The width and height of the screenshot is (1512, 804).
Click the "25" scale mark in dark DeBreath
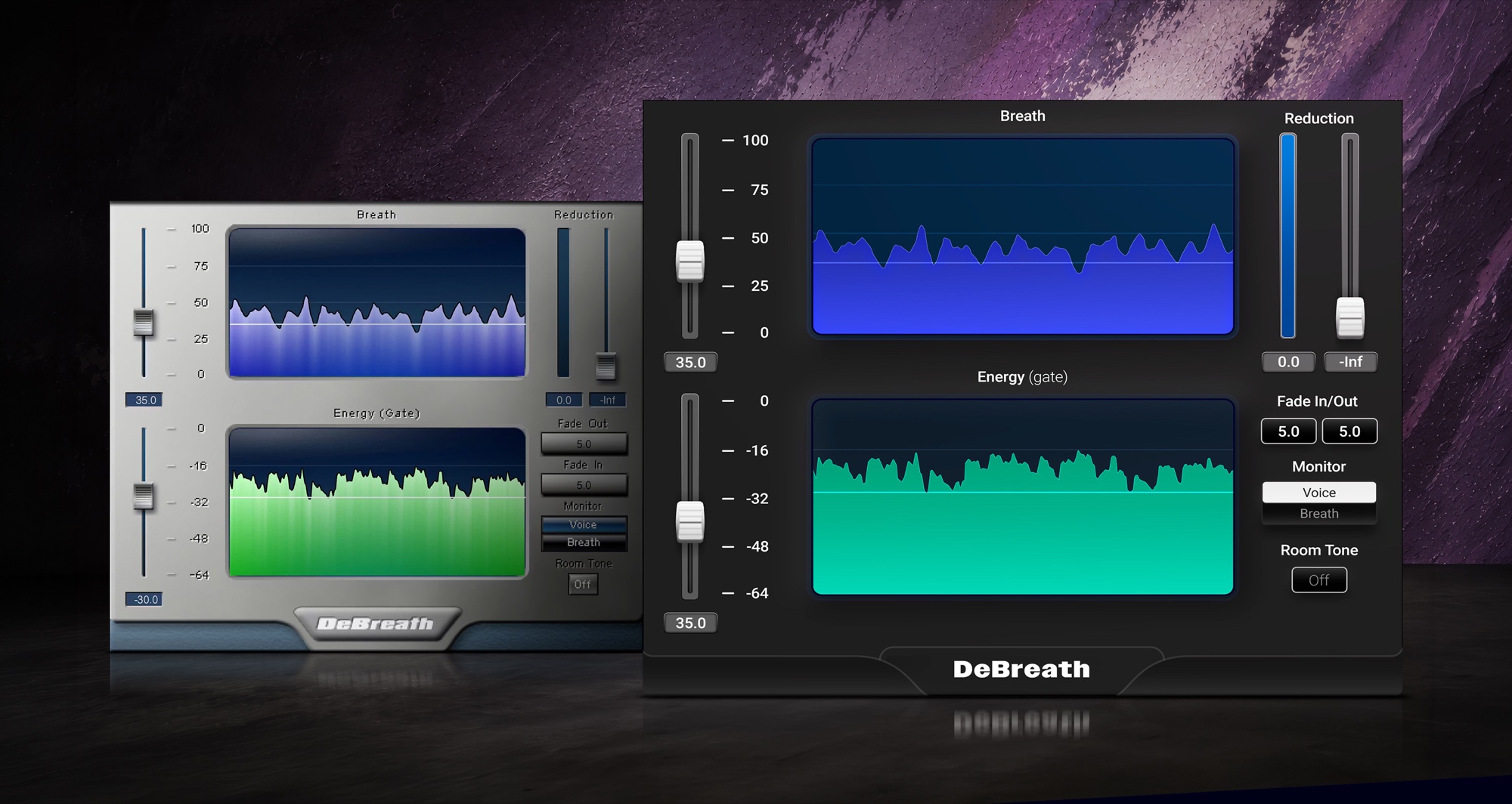(760, 286)
